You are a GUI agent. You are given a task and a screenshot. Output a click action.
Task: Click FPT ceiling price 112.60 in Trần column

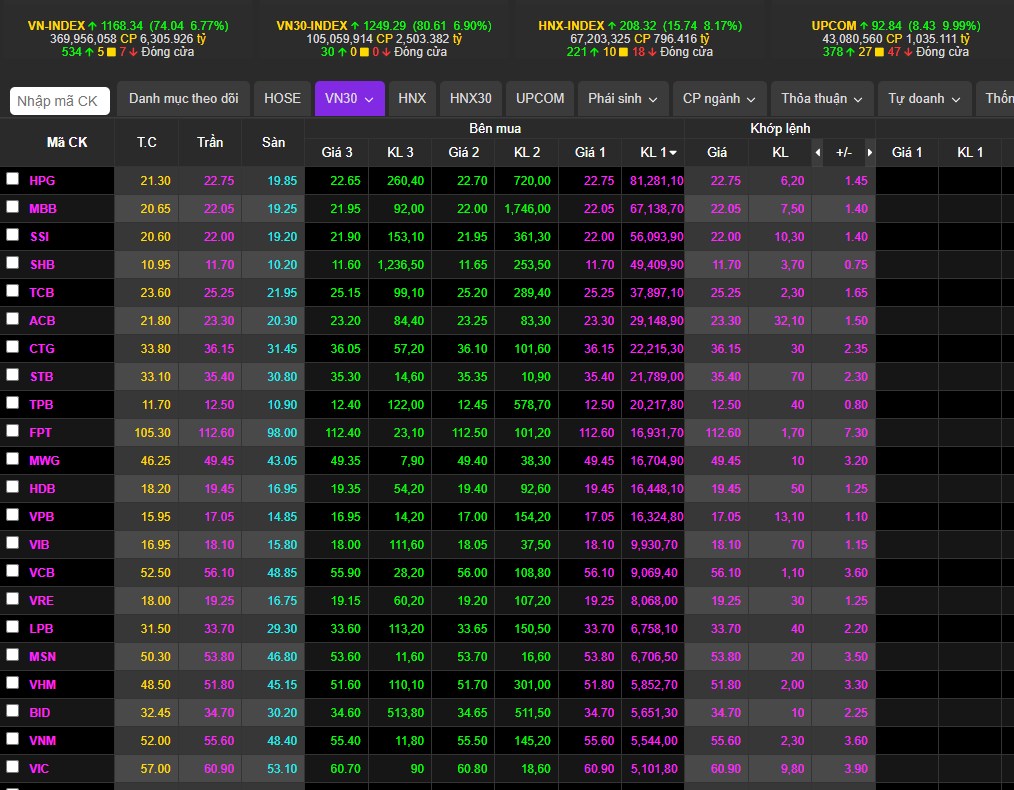point(216,432)
